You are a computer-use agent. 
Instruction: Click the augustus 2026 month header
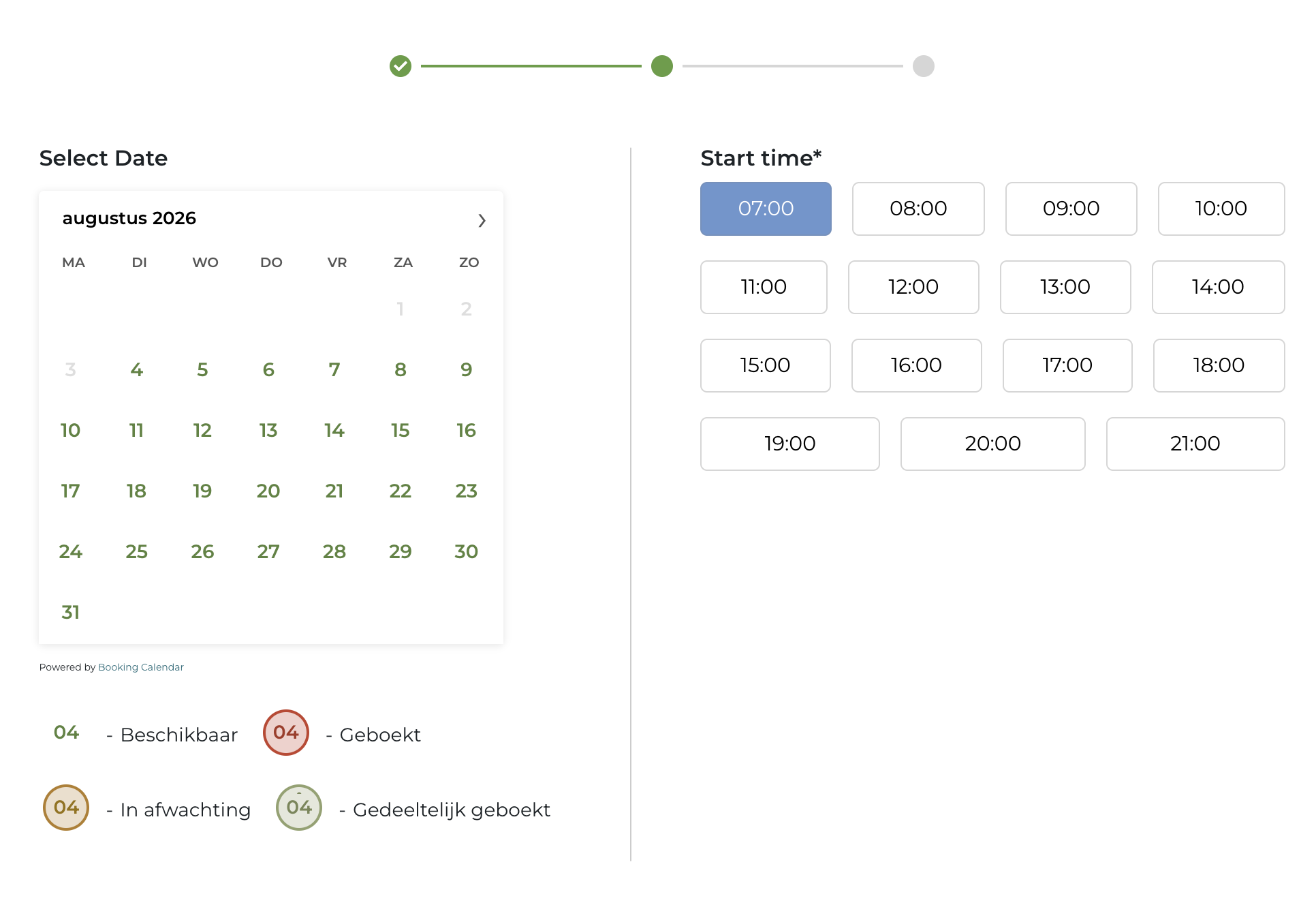pos(129,218)
